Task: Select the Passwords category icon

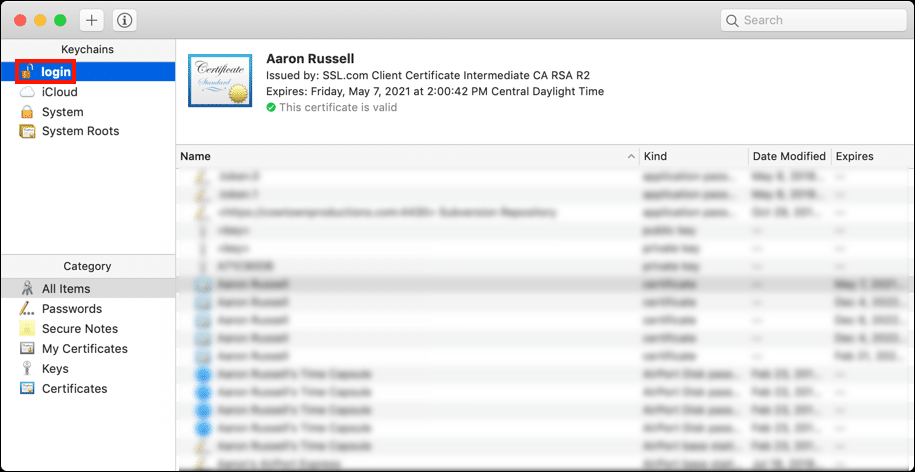Action: (28, 309)
